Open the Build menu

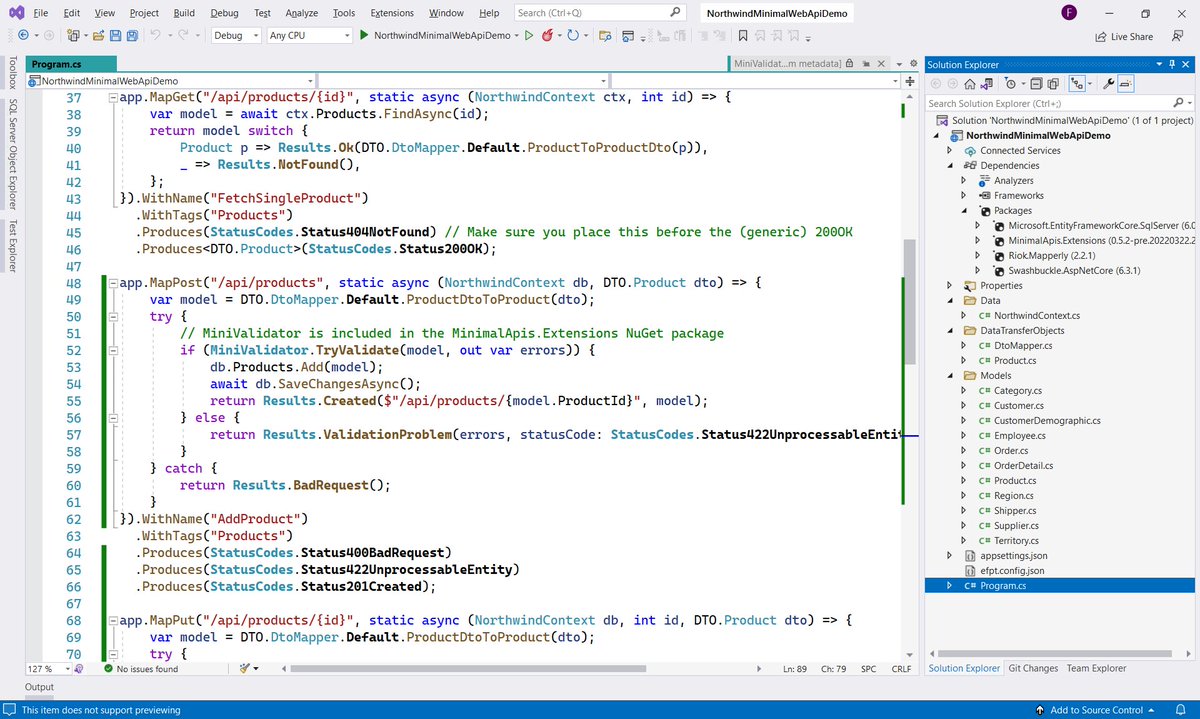(183, 13)
